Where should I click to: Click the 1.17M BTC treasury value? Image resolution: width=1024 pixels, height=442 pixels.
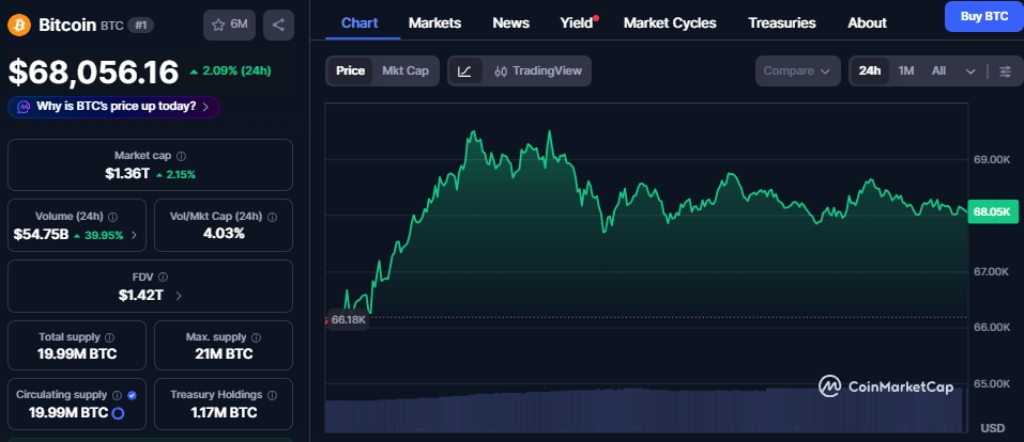click(223, 413)
